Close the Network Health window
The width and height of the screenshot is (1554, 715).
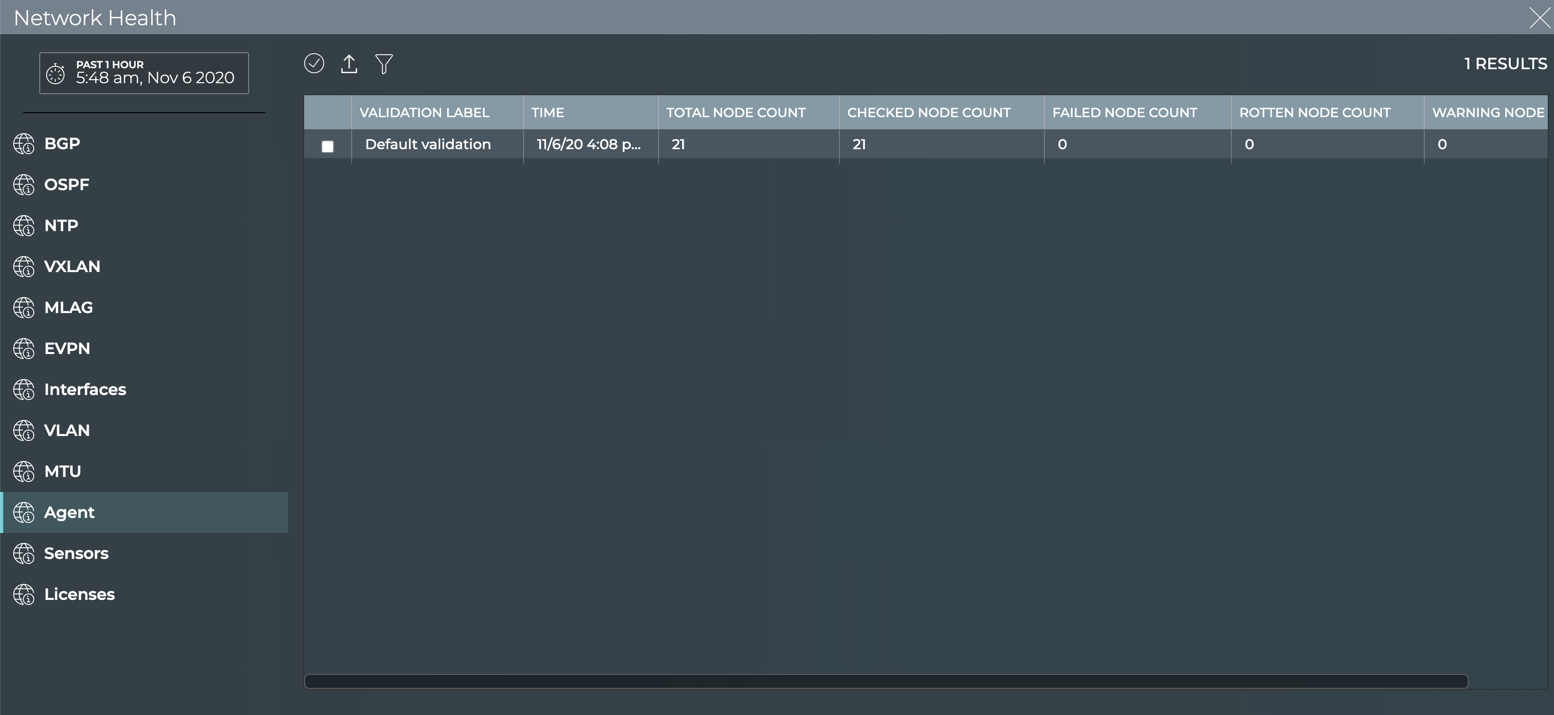click(1538, 18)
